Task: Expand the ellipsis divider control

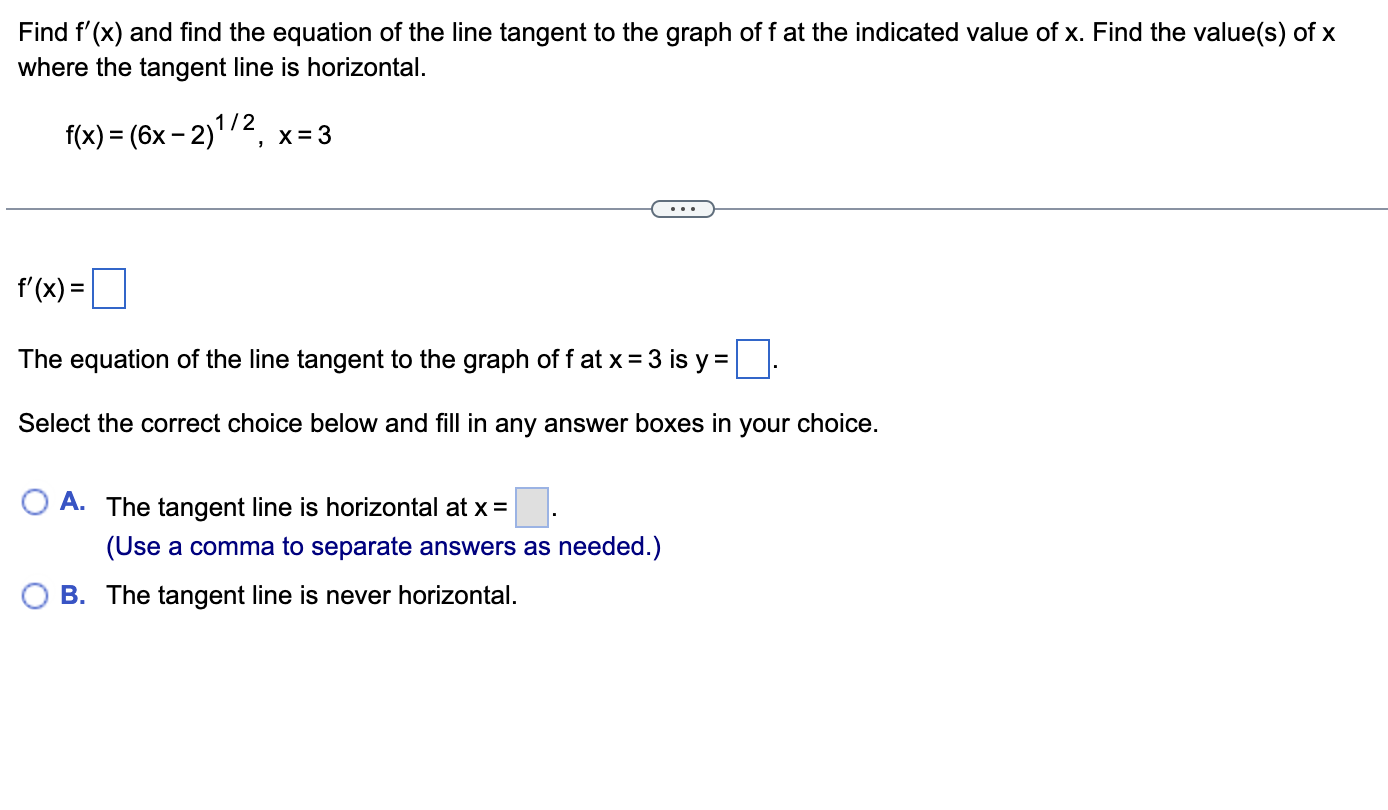Action: (x=683, y=208)
